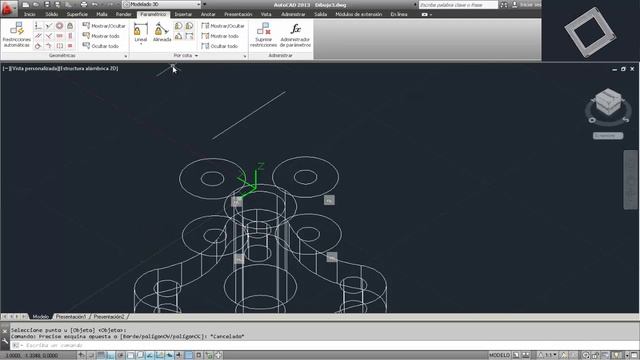Viewport: 640px width, 360px height.
Task: Apply the Concentric geometric constraint
Action: (60, 26)
